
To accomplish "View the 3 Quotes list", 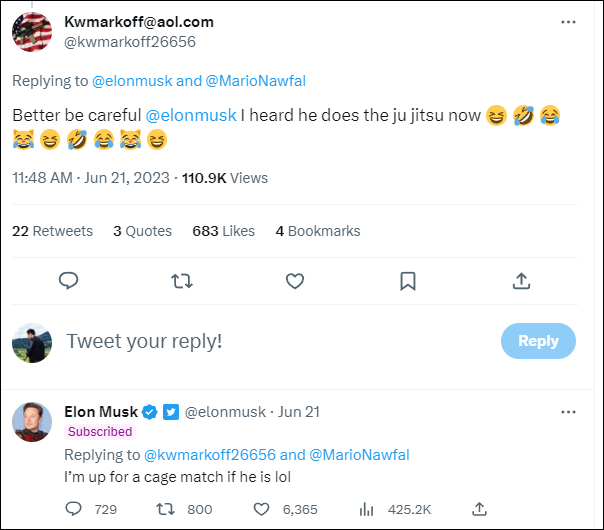I will 142,231.
